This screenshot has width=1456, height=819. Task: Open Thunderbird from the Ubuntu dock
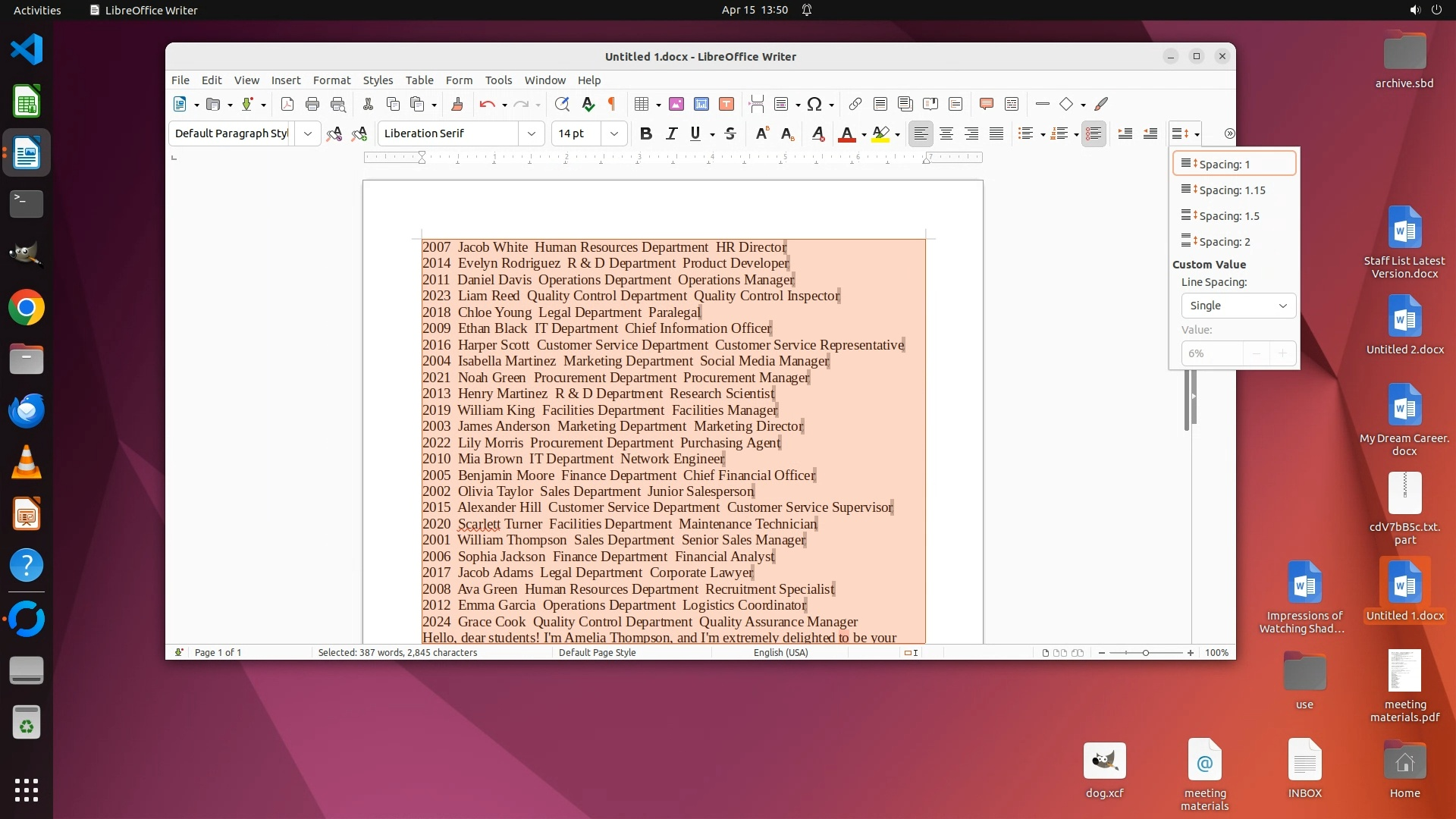tap(27, 410)
